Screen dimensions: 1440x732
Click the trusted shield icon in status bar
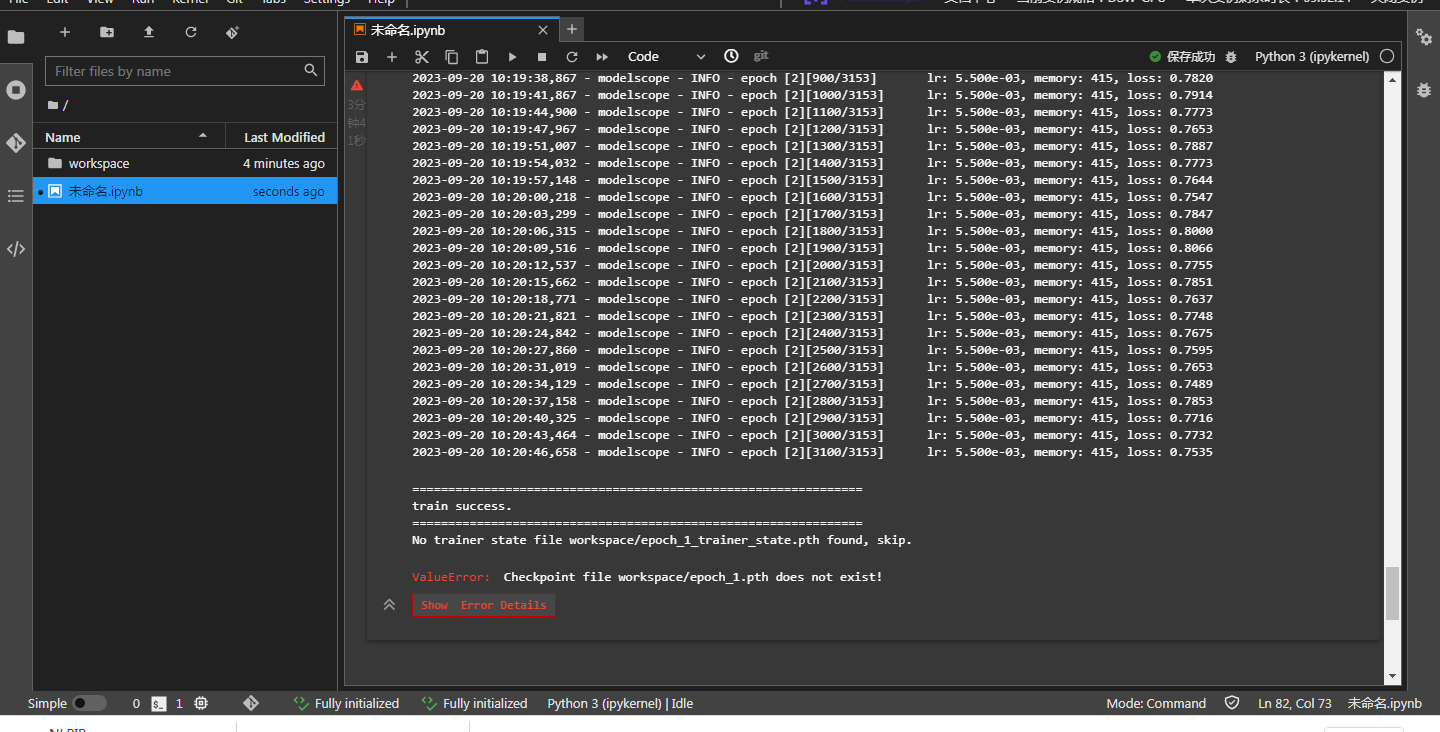1232,704
